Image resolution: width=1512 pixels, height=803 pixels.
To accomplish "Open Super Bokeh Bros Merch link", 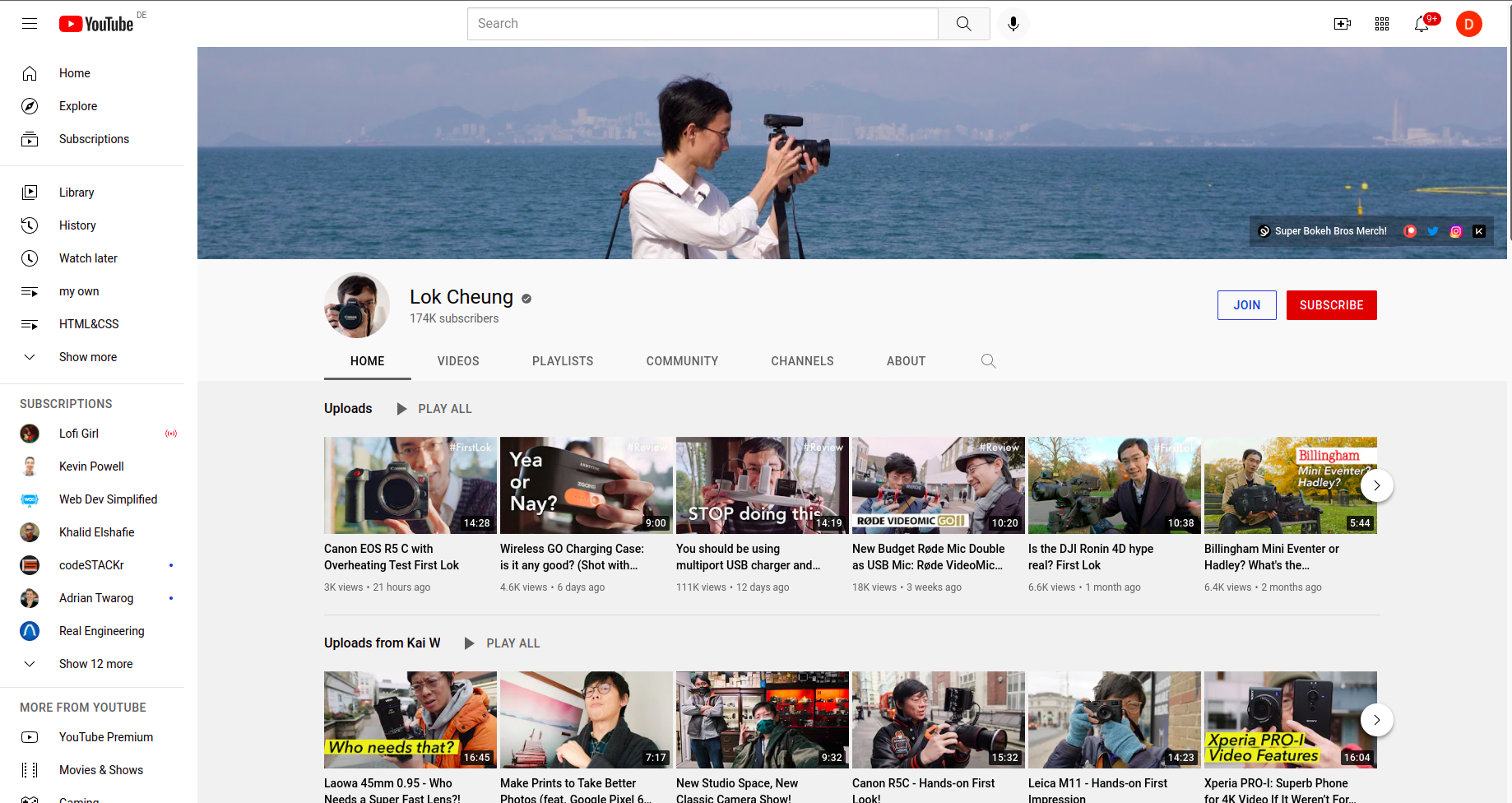I will (1323, 231).
